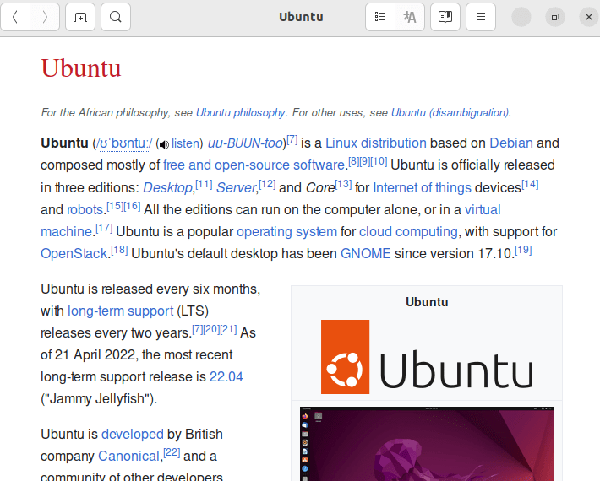Screen dimensions: 600x481
Task: Close the Ubuntu window
Action: [589, 17]
